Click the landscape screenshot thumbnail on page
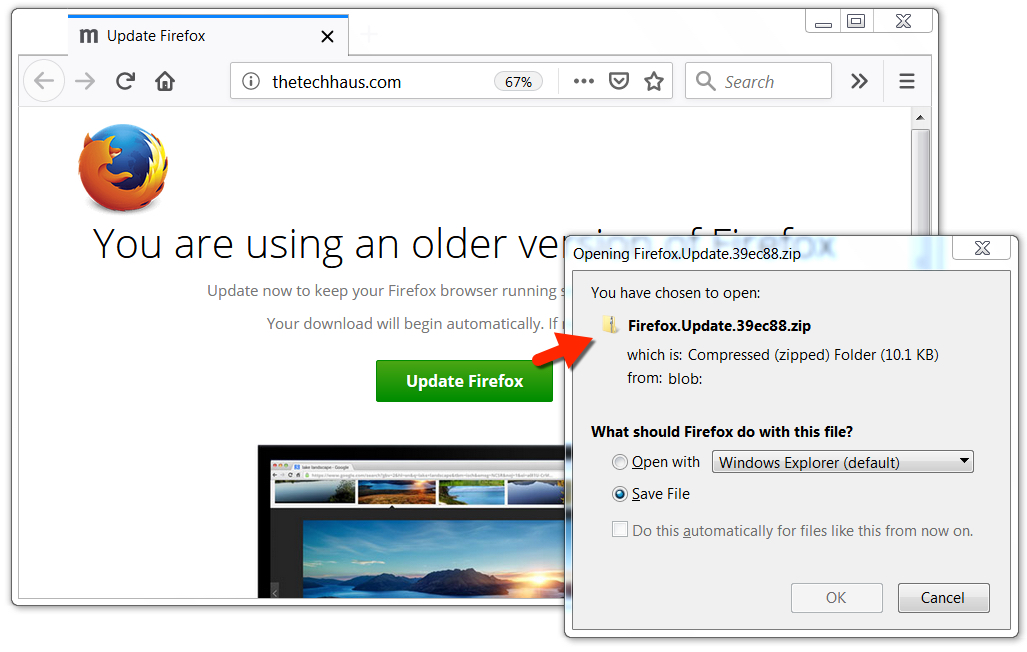 pyautogui.click(x=411, y=522)
